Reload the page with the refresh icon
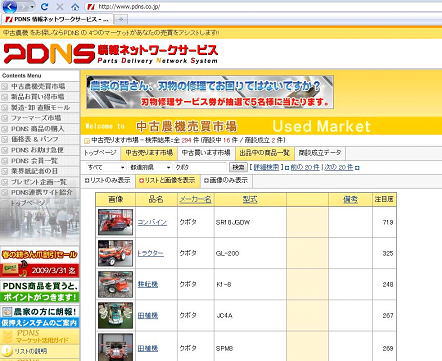 click(44, 6)
